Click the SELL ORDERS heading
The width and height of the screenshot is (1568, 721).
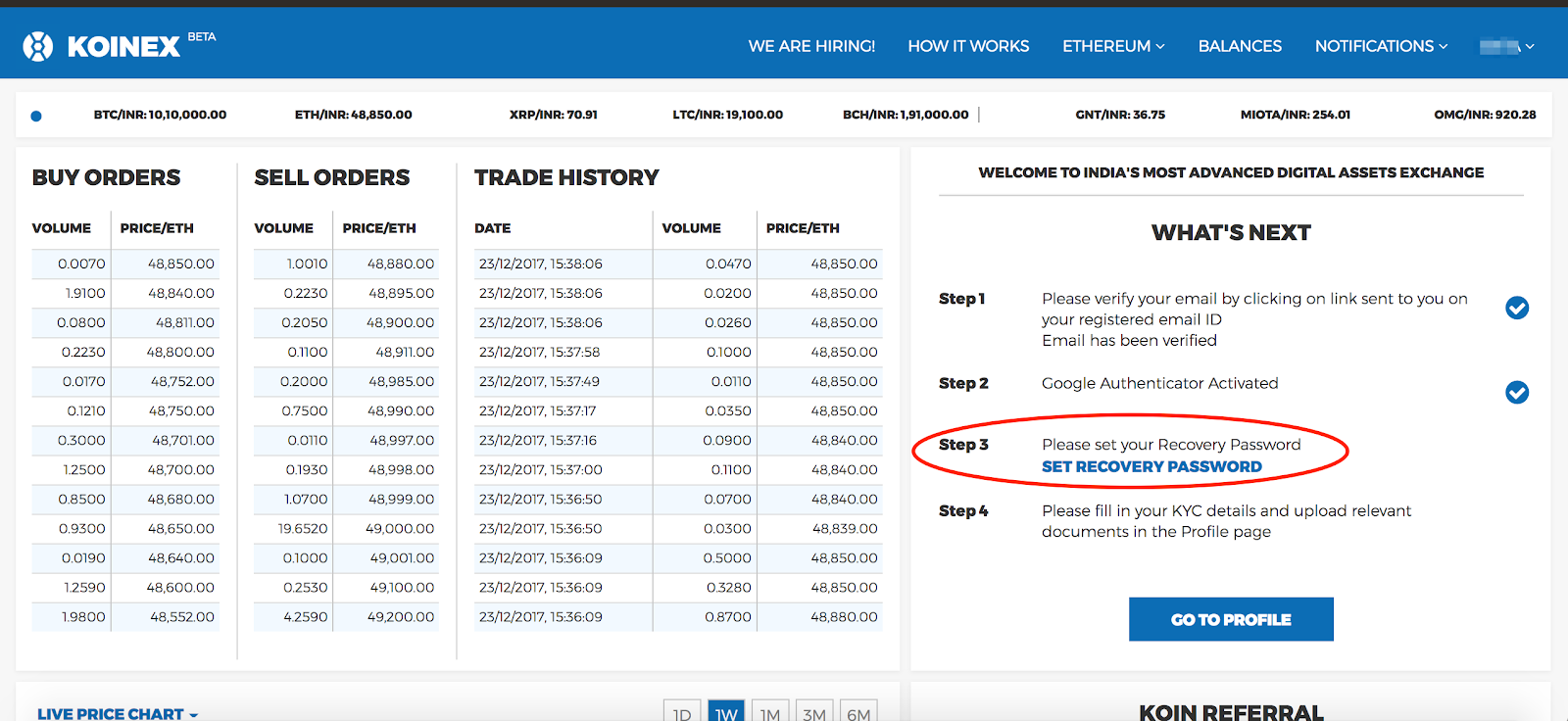click(332, 177)
